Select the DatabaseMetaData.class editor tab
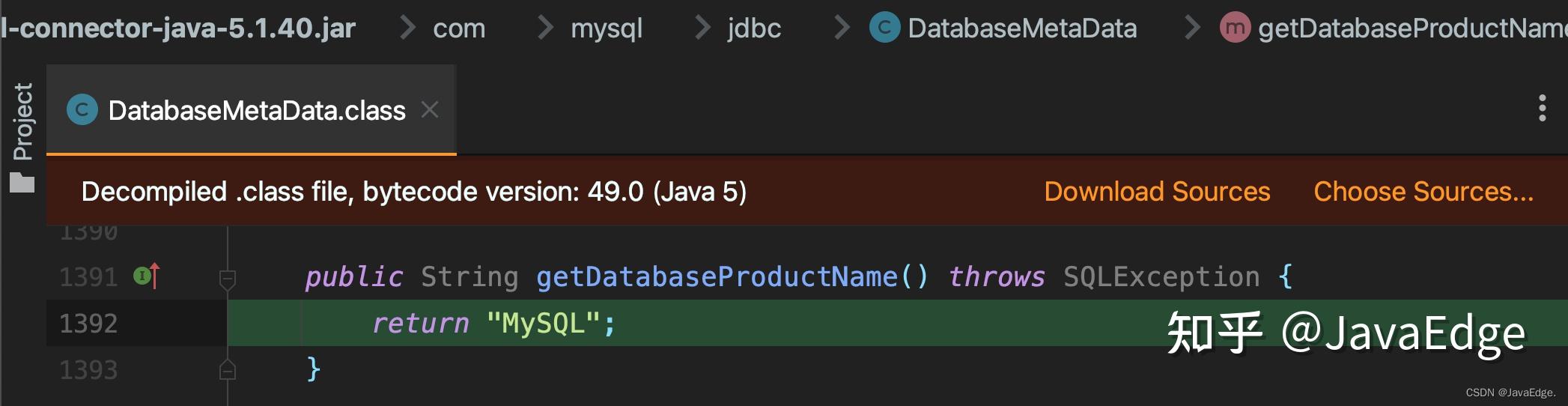Viewport: 1568px width, 406px height. click(256, 111)
